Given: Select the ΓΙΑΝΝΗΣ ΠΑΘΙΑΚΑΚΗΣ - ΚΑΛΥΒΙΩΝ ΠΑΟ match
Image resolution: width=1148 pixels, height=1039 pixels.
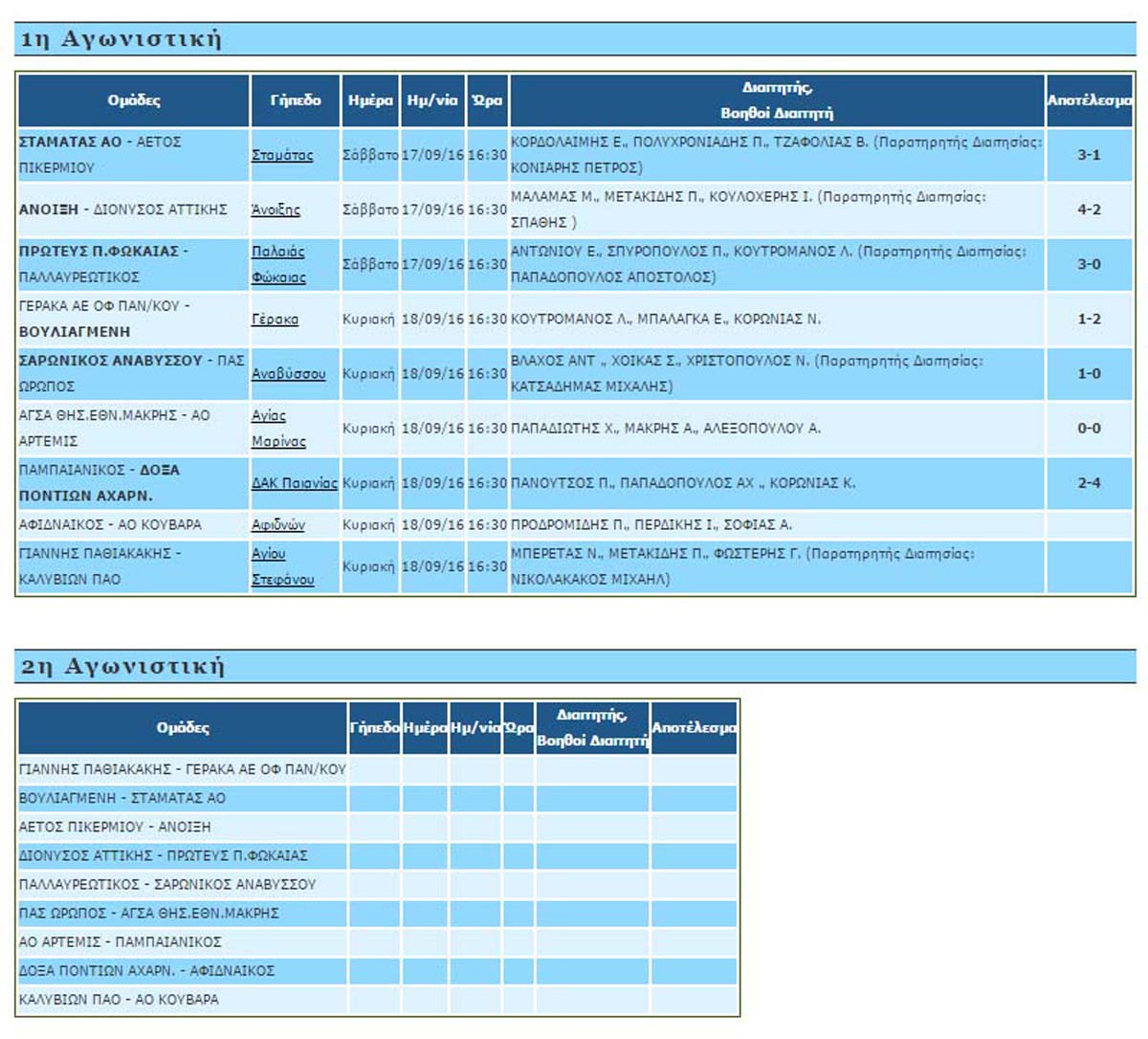Looking at the screenshot, I should coord(134,566).
